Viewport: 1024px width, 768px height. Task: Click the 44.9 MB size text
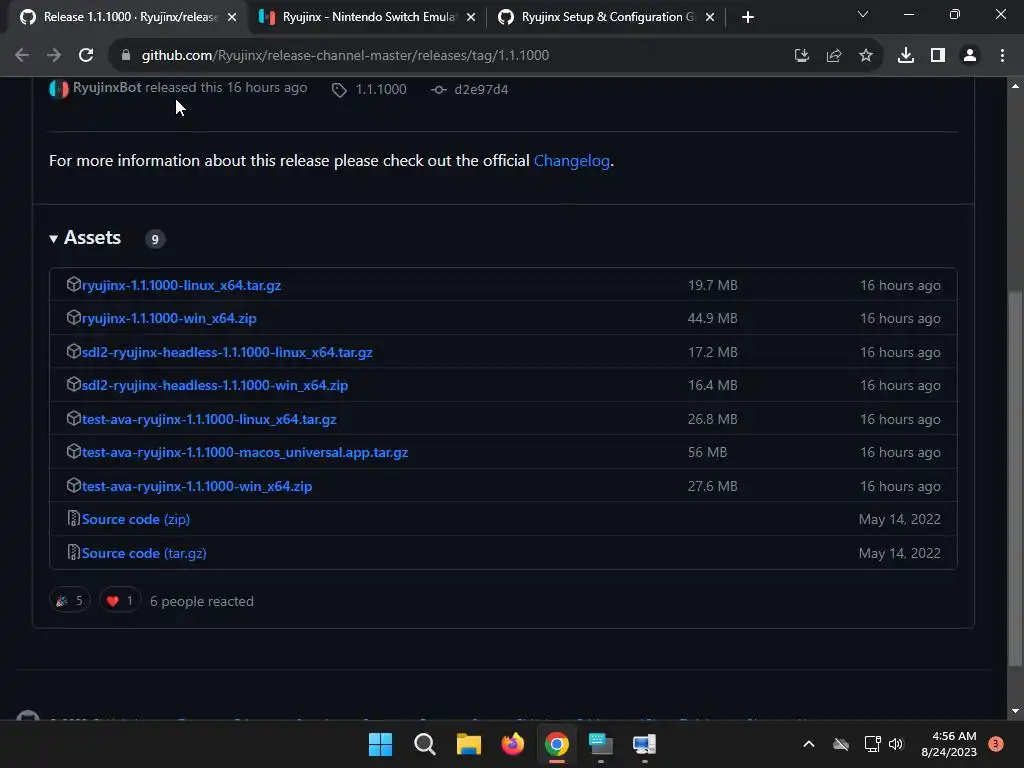(712, 318)
